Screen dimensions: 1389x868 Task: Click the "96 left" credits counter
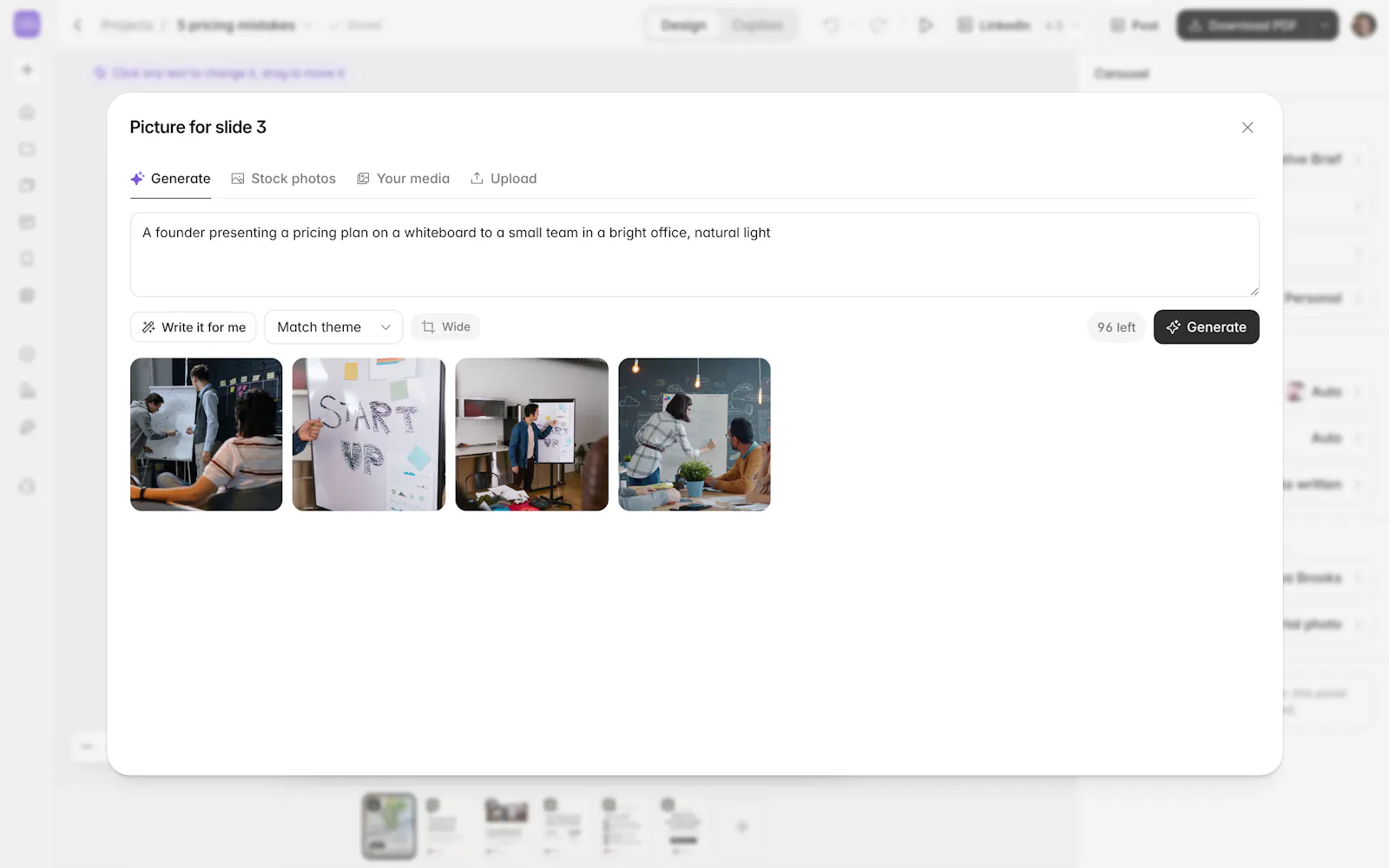[x=1116, y=327]
